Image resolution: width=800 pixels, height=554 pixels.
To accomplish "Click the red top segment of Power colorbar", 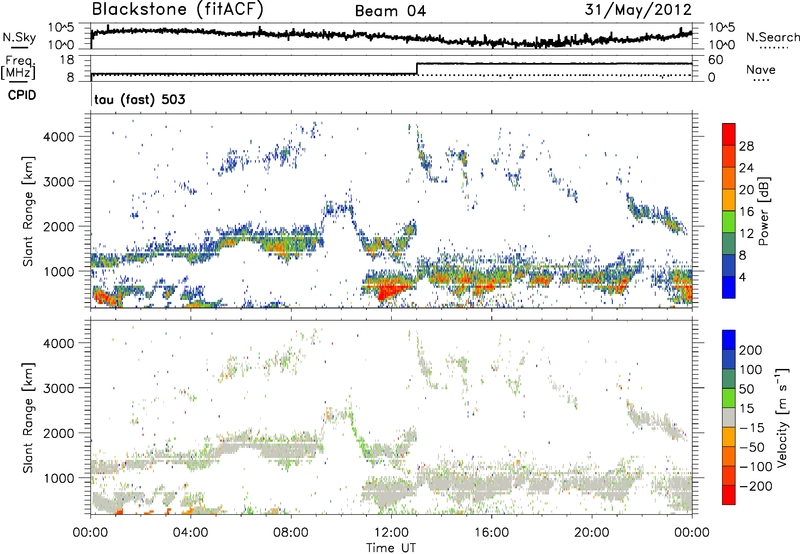I will coord(729,135).
